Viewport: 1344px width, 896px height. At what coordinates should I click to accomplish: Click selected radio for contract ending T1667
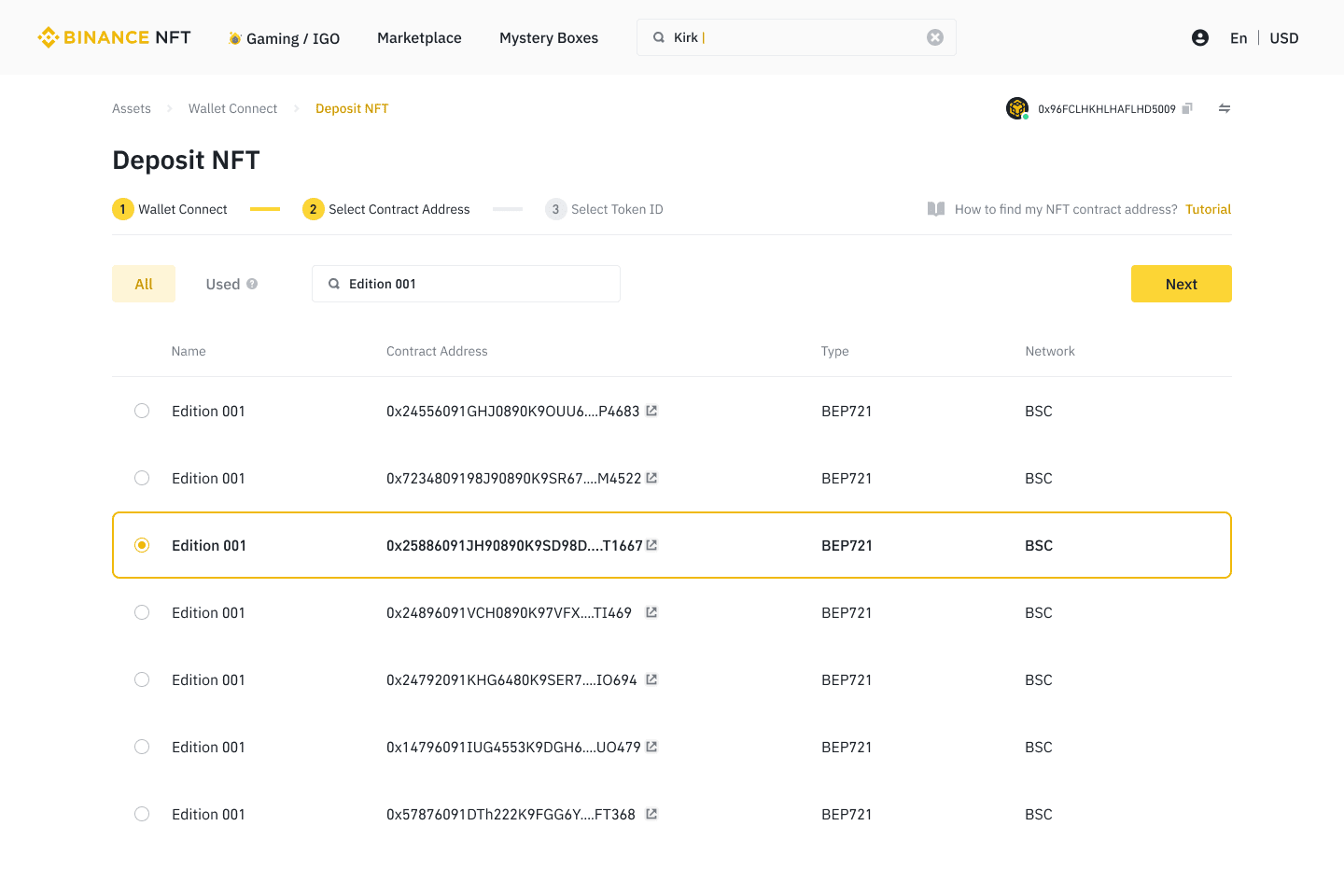[x=142, y=545]
